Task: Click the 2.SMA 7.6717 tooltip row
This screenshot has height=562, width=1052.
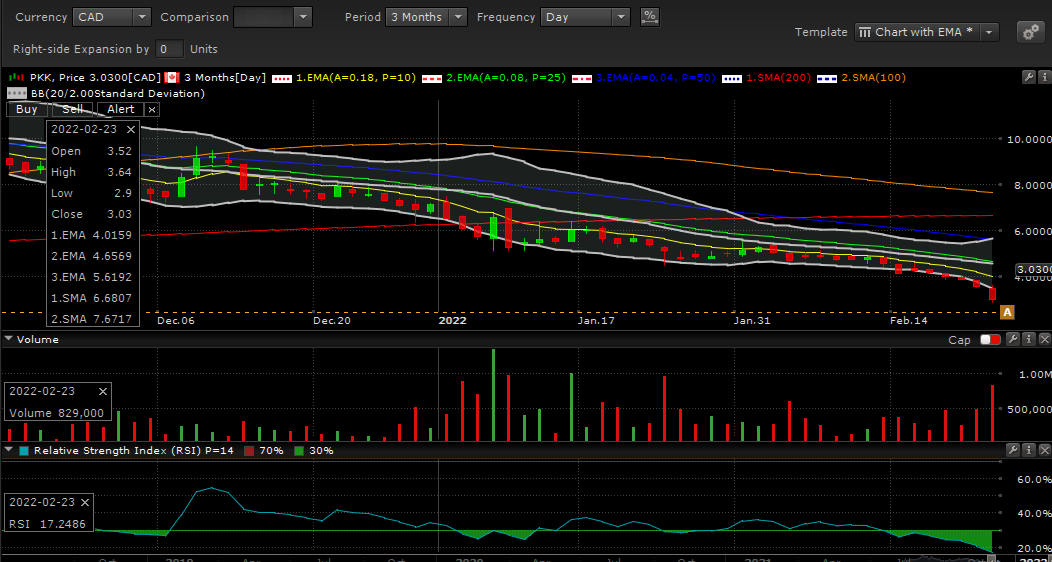Action: (92, 319)
